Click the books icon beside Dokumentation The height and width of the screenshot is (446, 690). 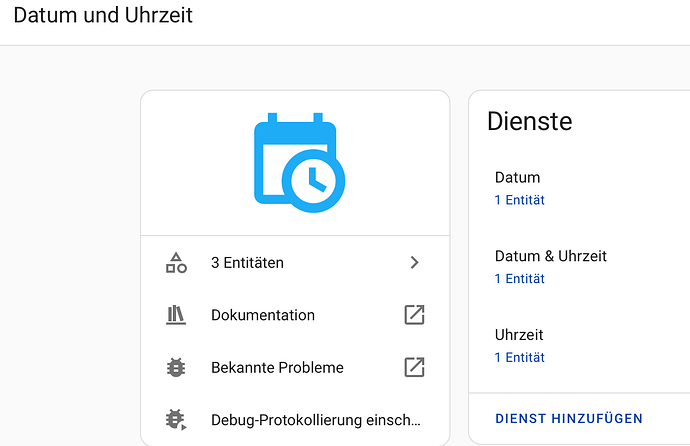pyautogui.click(x=176, y=315)
